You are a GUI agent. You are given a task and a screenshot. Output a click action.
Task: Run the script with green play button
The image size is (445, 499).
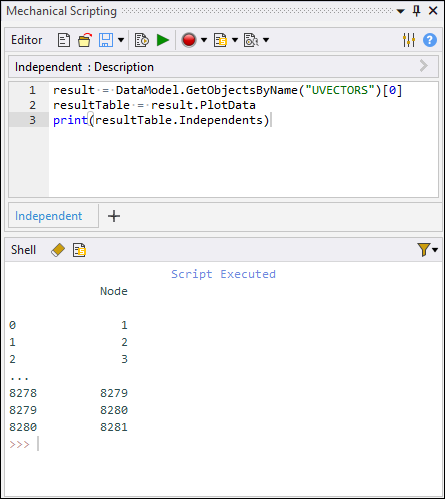(163, 40)
